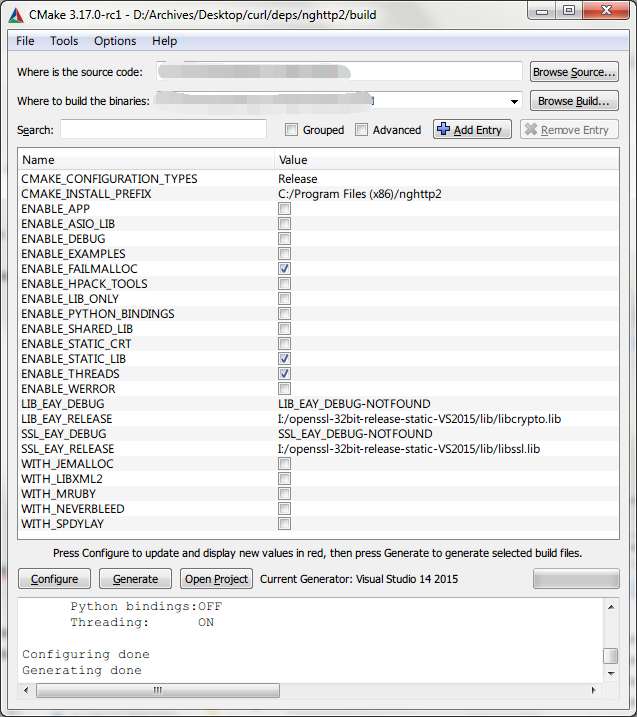Expand the build binaries path dropdown

[514, 102]
